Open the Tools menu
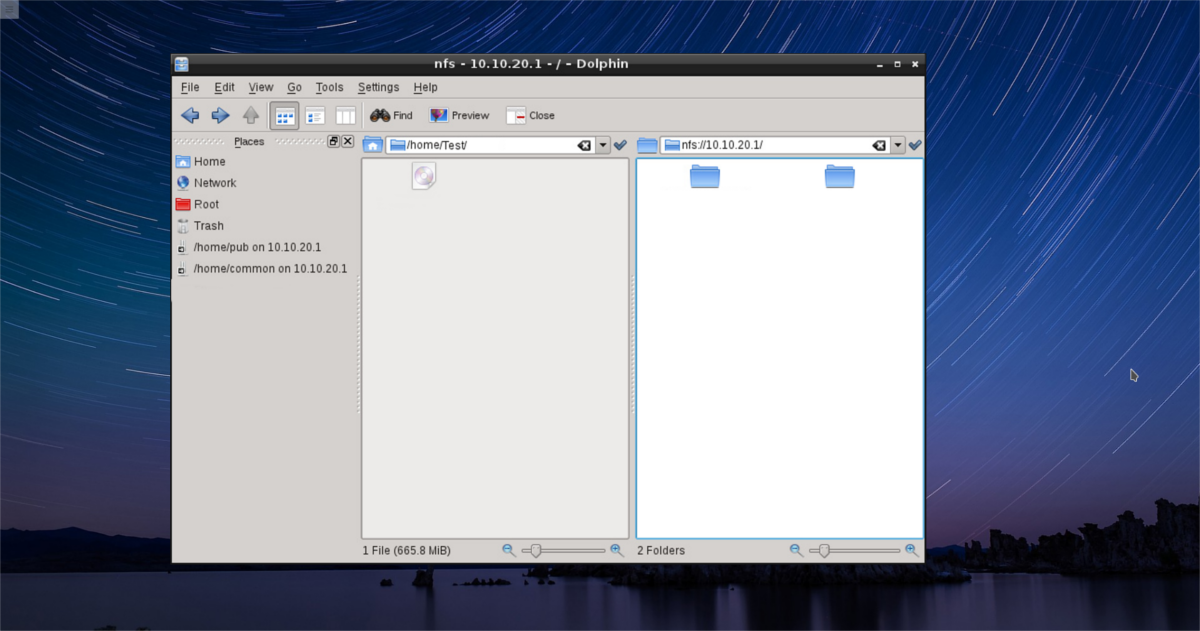This screenshot has height=631, width=1200. click(x=329, y=87)
